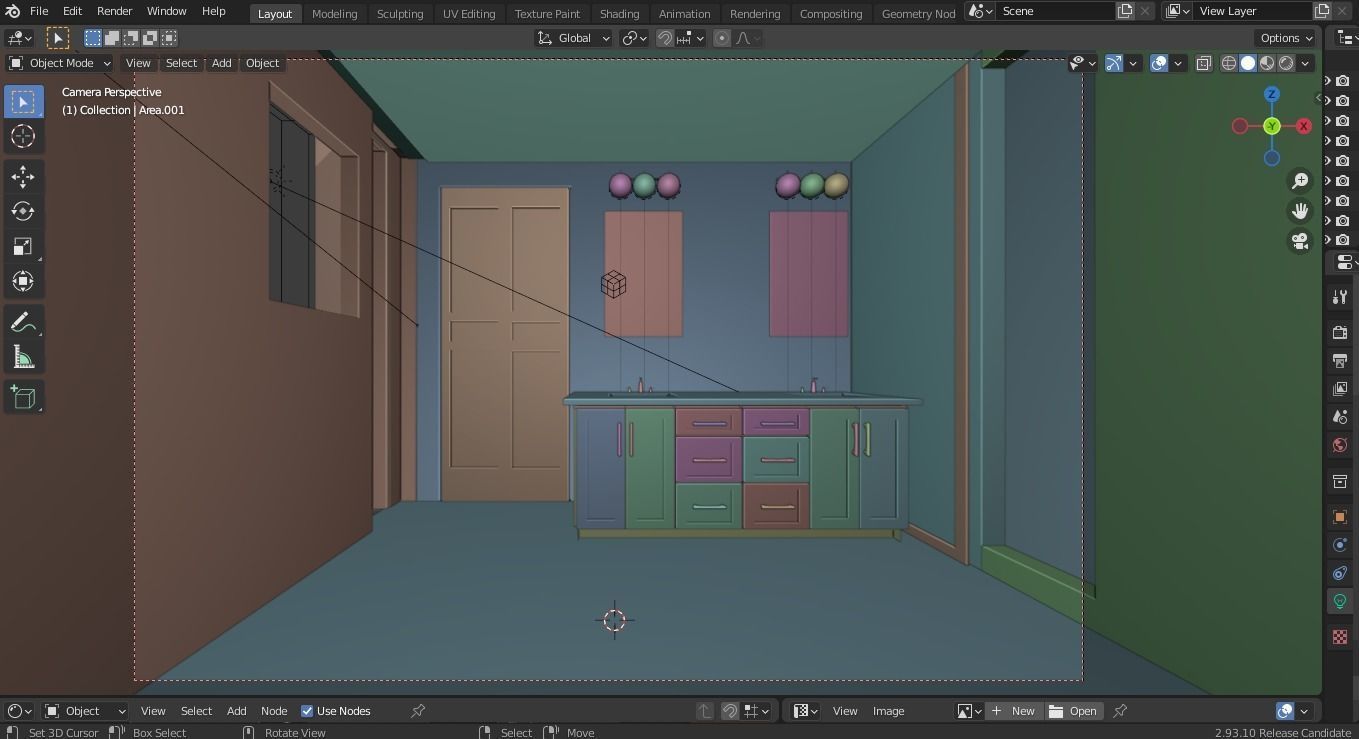Switch to the Compositing workspace tab
This screenshot has width=1359, height=739.
click(831, 13)
